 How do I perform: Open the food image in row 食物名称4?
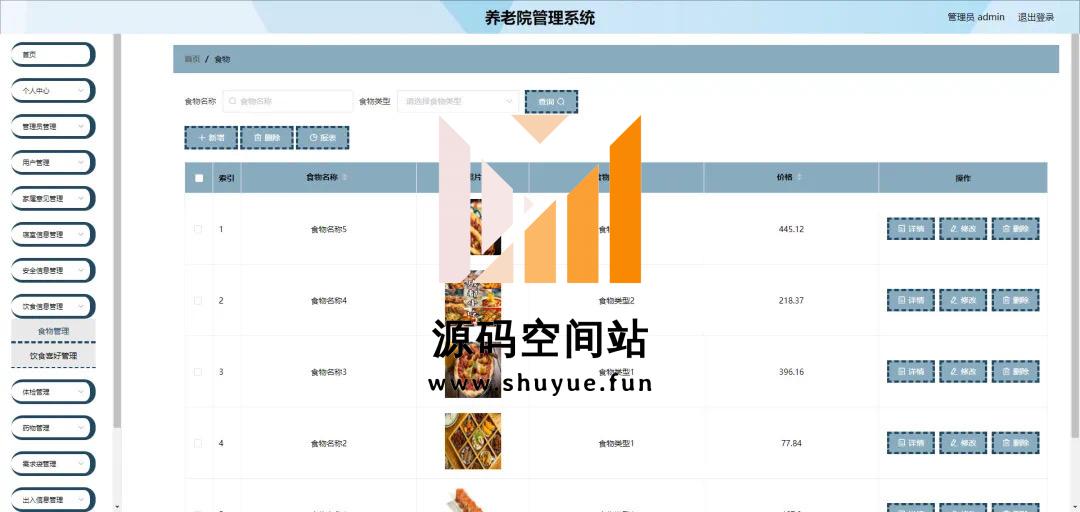pos(473,300)
